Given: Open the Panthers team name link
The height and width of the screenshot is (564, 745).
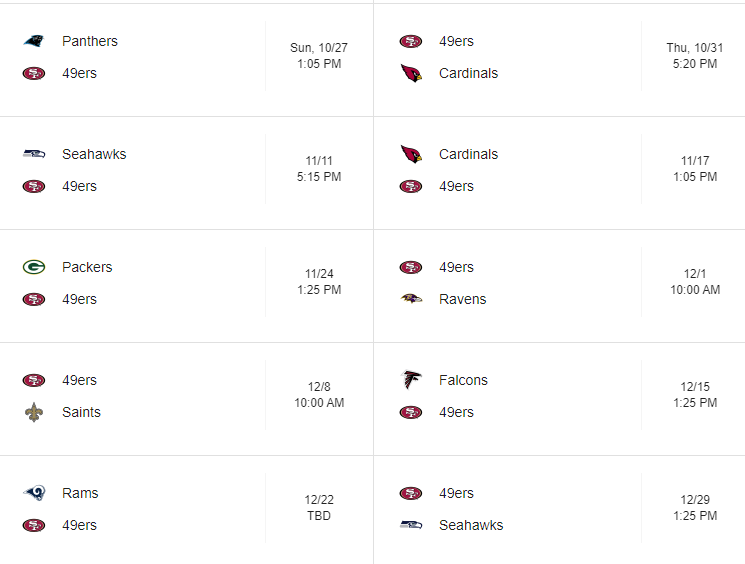Looking at the screenshot, I should 90,41.
